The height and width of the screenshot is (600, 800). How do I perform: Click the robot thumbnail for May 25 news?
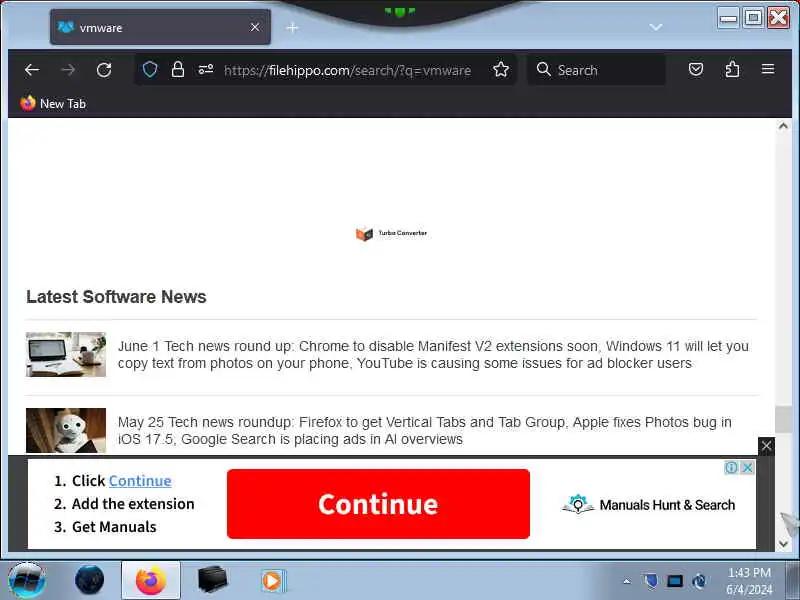(x=66, y=430)
